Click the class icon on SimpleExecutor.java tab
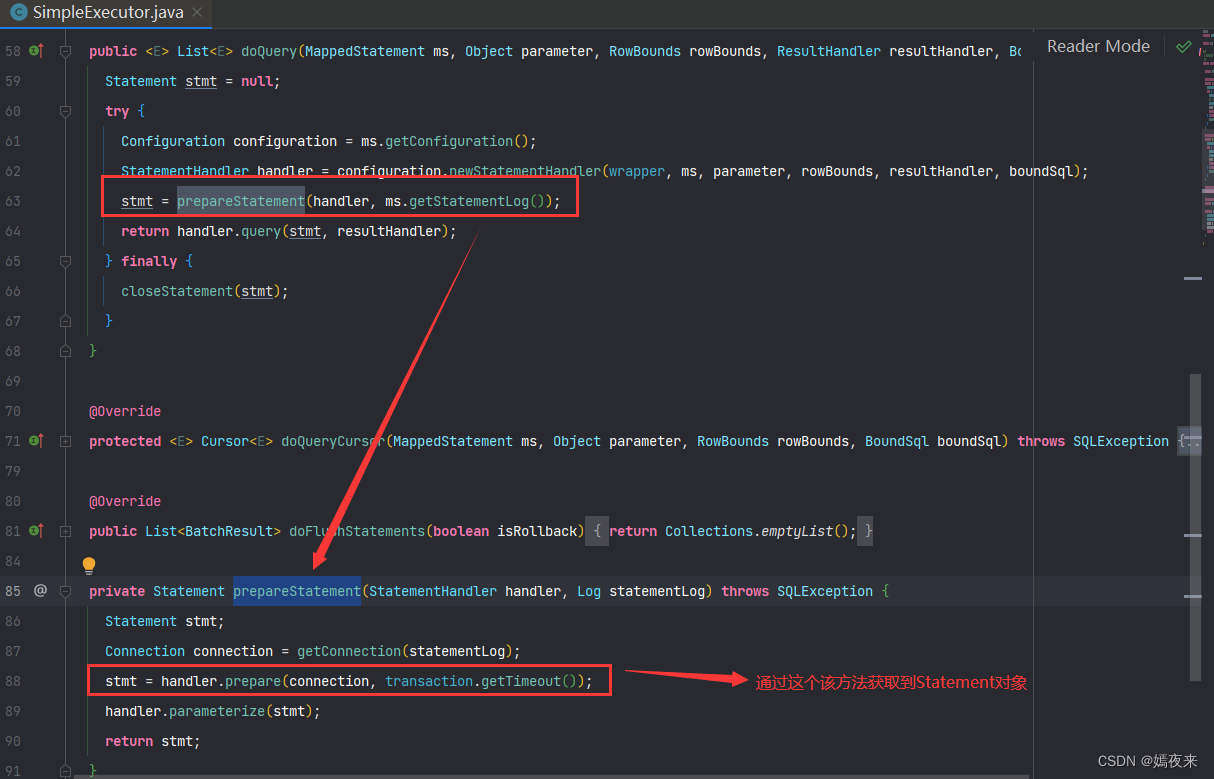This screenshot has width=1214, height=779. [x=18, y=13]
